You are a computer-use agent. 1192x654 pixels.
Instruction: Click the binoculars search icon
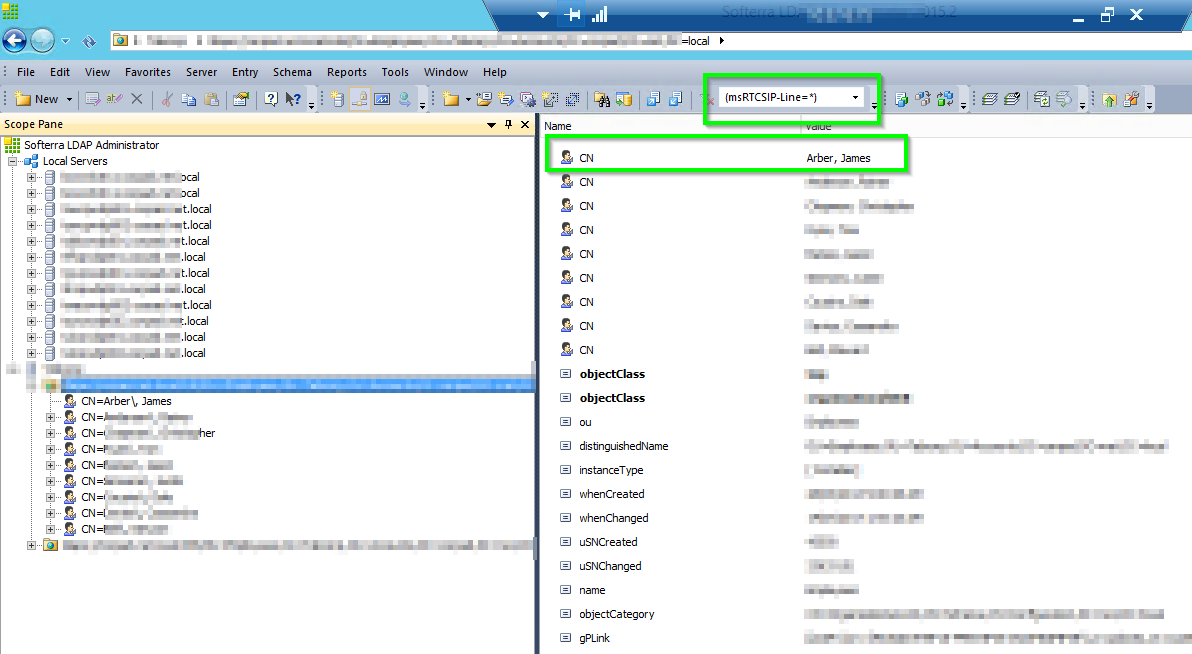[x=602, y=99]
